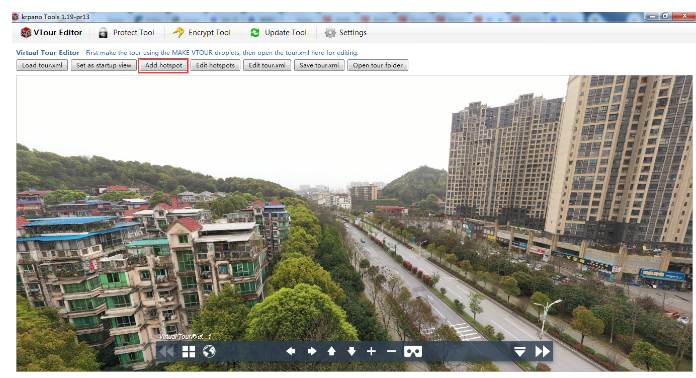Switch to the Update Tool tab
The image size is (696, 378).
(278, 32)
